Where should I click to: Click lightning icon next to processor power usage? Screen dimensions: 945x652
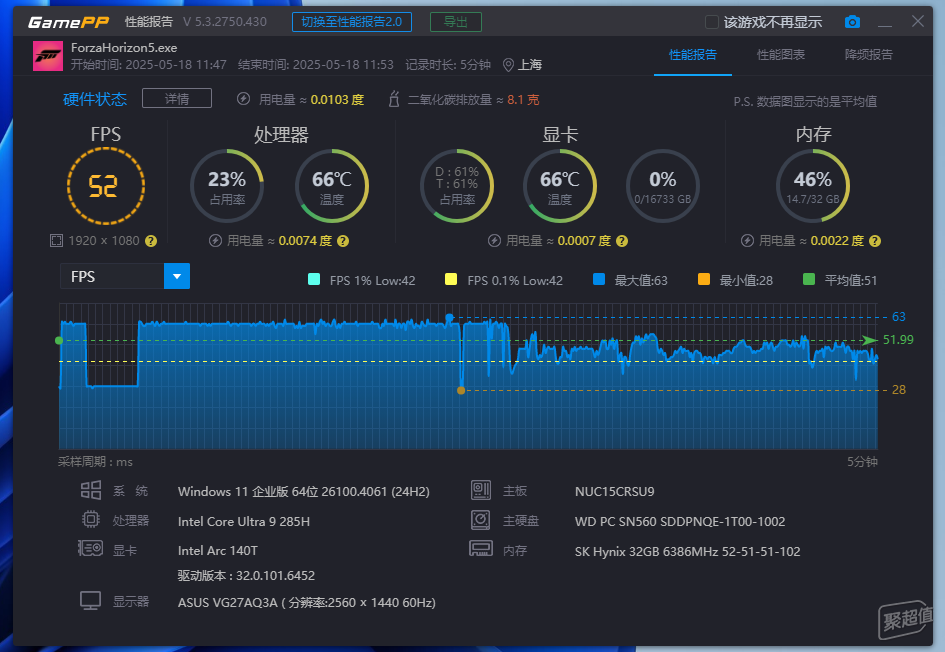click(215, 241)
